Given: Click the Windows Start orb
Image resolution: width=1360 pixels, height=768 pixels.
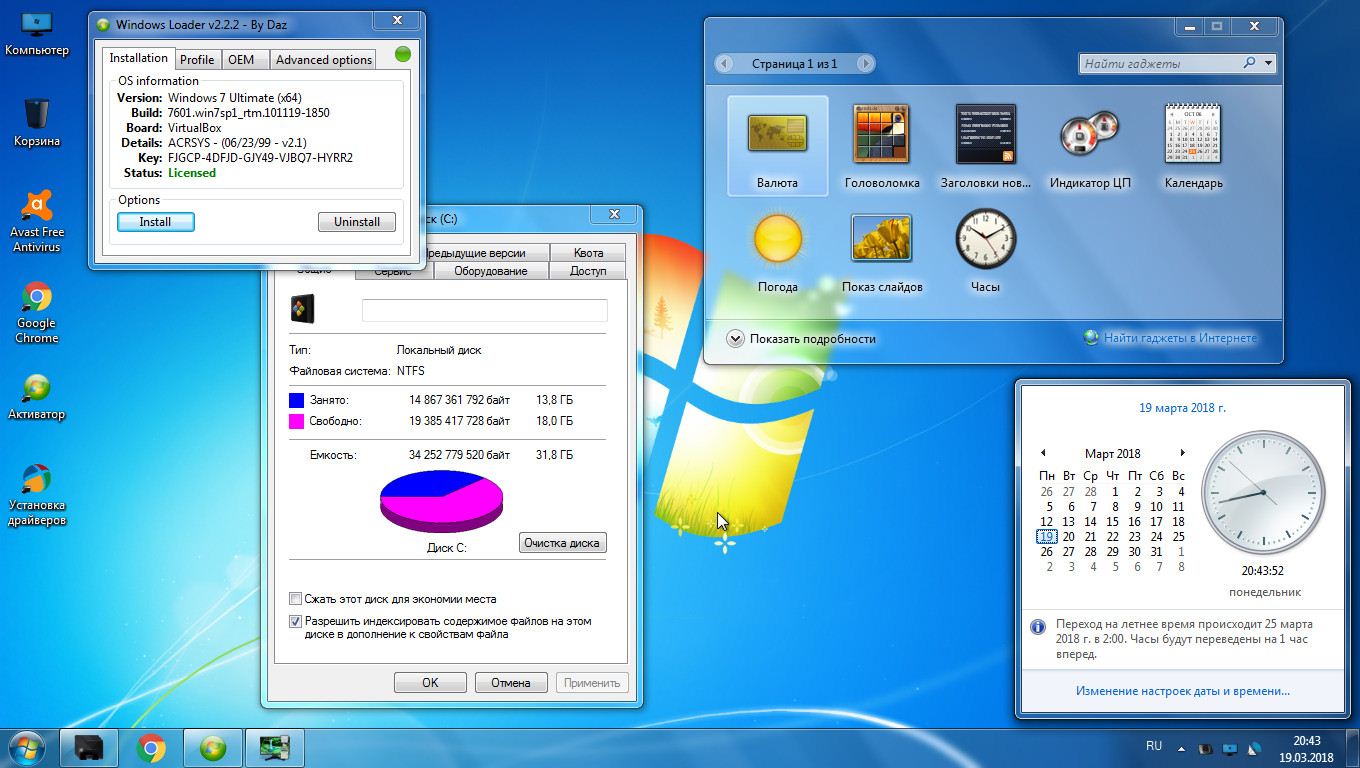Looking at the screenshot, I should click(27, 747).
